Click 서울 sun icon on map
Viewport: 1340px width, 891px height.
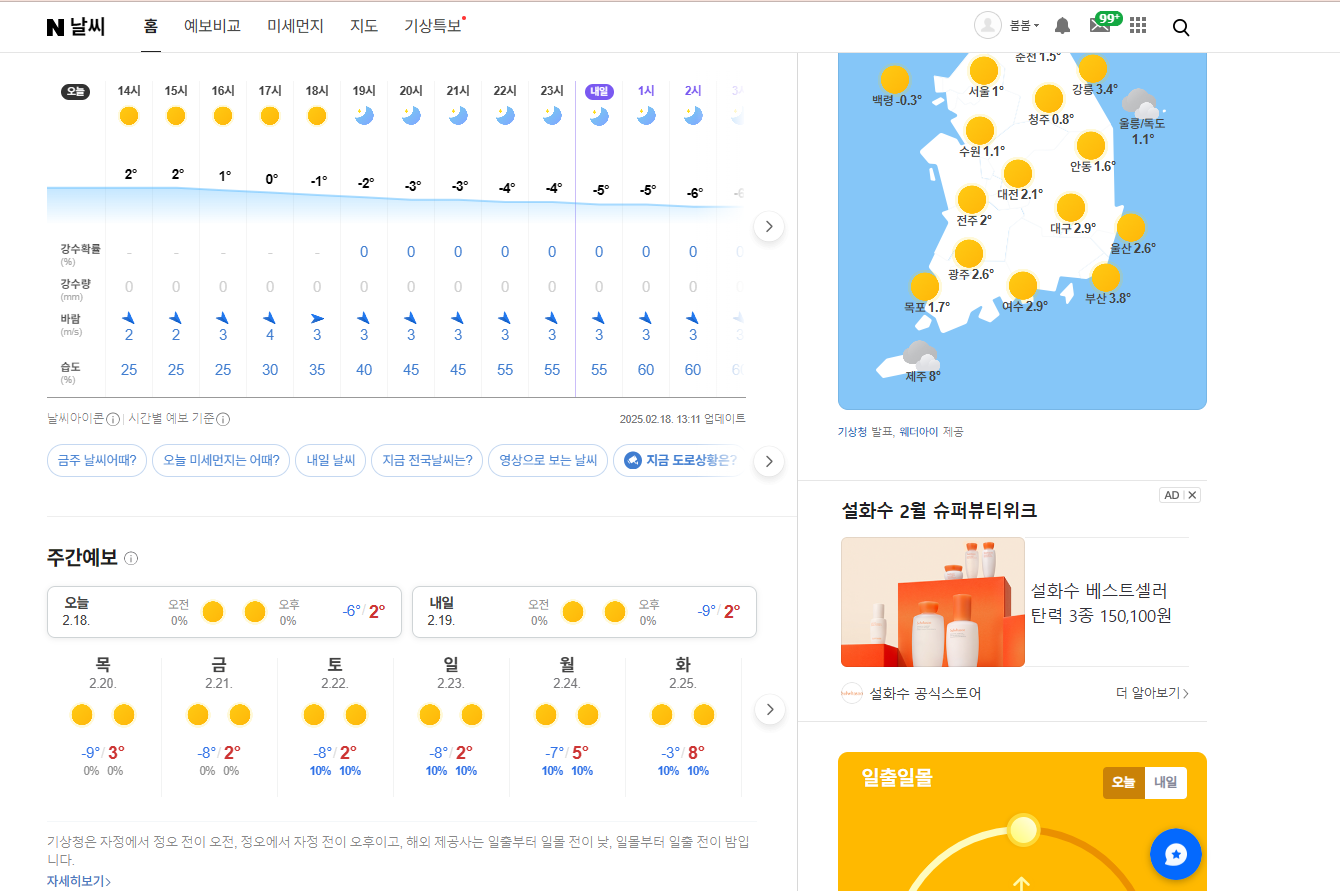985,71
